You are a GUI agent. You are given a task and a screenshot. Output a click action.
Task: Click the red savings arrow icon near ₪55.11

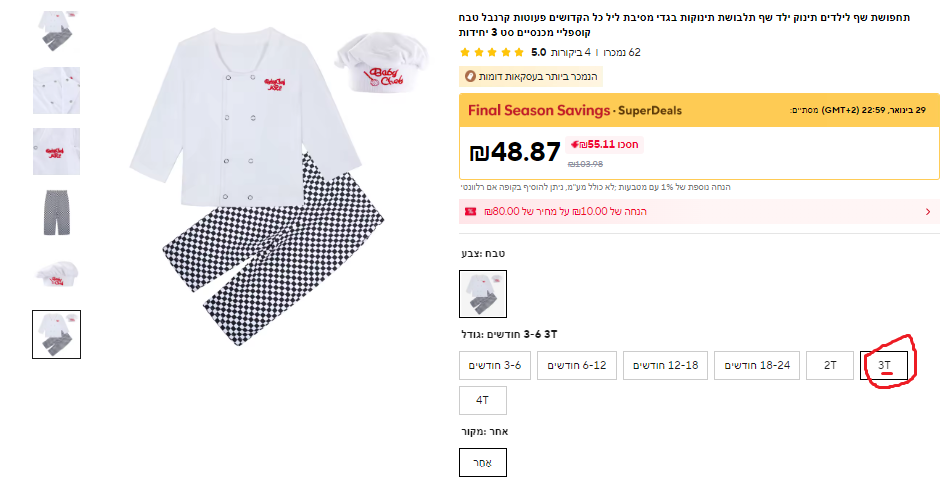click(573, 144)
